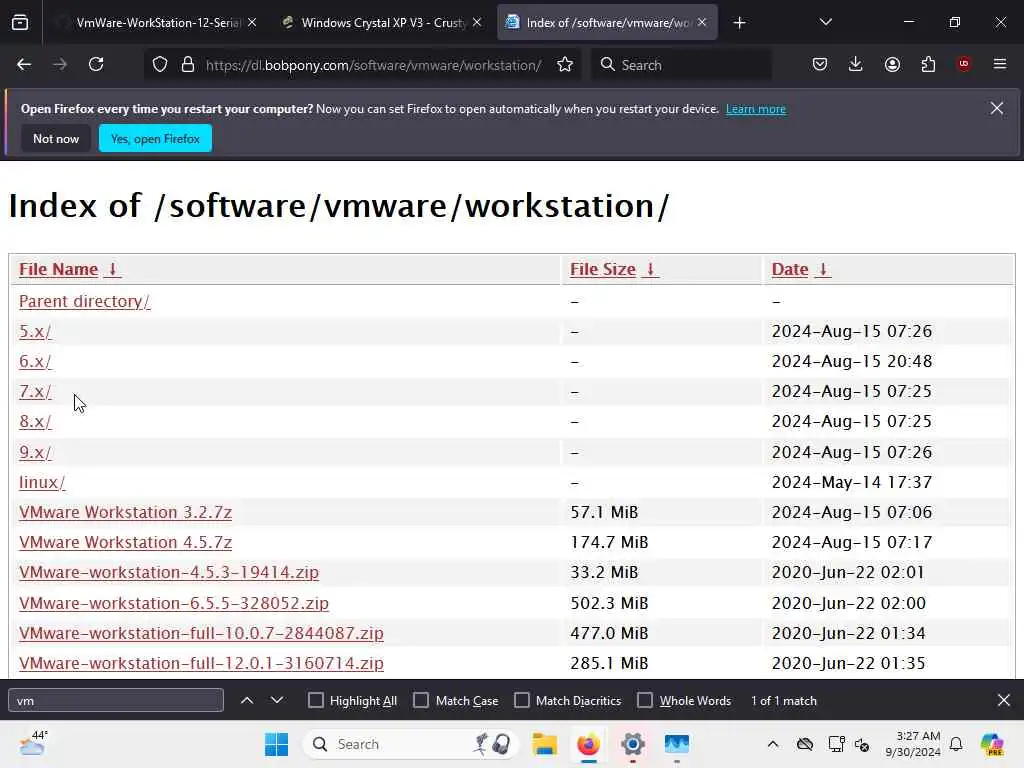Dismiss the Open Firefox notification bar
1024x768 pixels.
coord(997,108)
